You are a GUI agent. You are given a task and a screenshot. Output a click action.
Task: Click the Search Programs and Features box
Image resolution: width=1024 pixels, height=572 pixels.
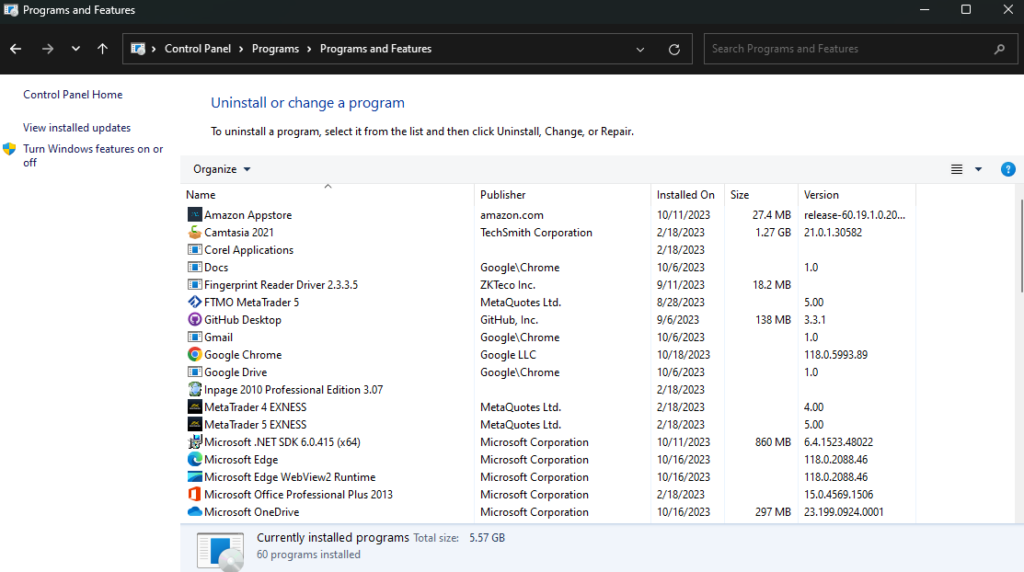click(x=850, y=49)
